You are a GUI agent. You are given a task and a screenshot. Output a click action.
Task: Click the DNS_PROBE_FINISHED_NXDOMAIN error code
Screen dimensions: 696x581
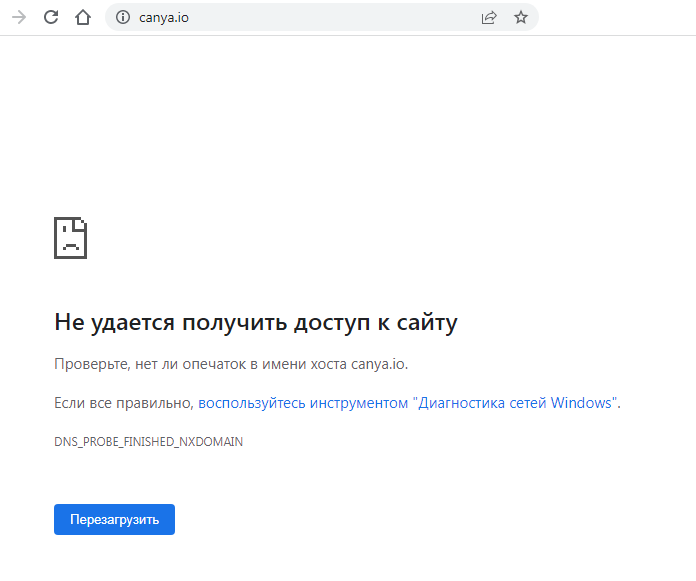[148, 441]
